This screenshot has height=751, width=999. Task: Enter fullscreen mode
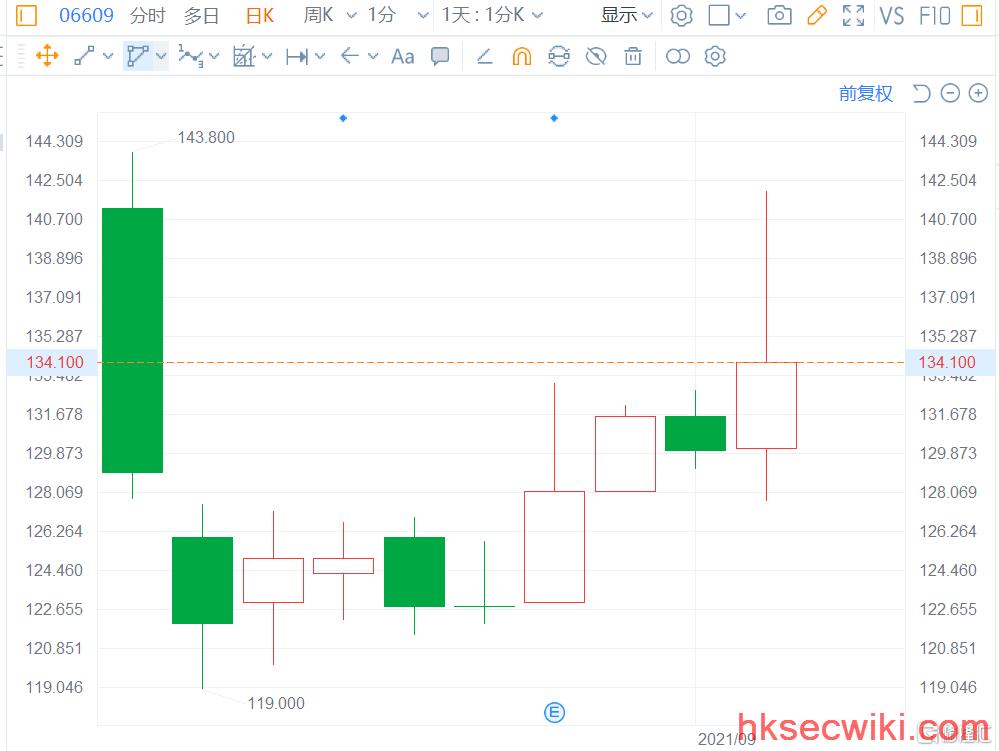pyautogui.click(x=853, y=15)
